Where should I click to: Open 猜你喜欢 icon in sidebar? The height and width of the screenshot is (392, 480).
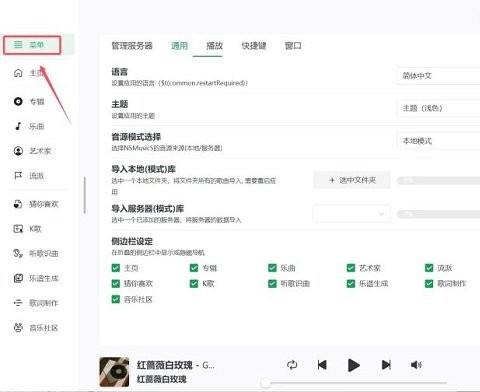coord(18,204)
